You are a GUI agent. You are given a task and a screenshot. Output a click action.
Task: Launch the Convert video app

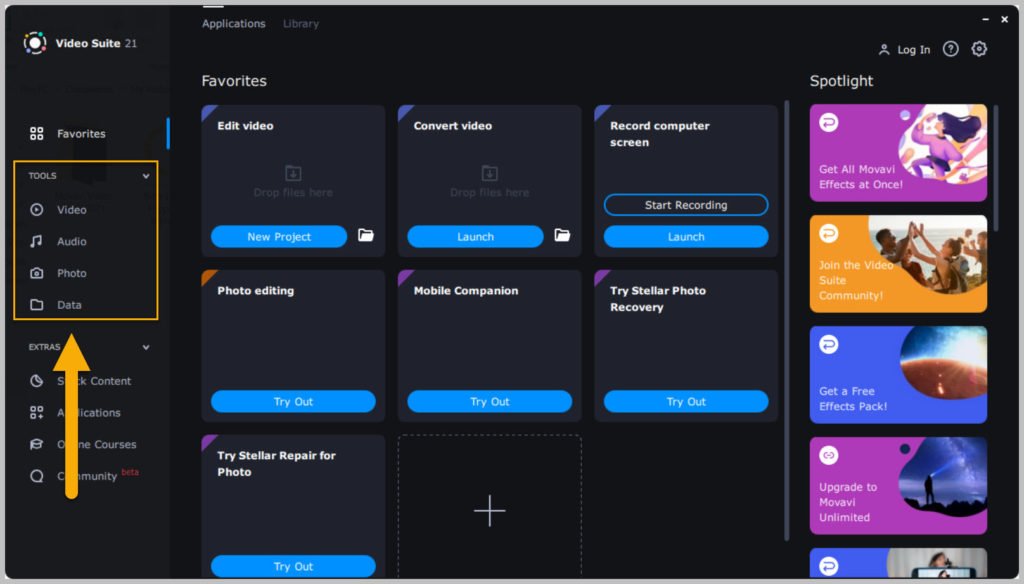(475, 236)
